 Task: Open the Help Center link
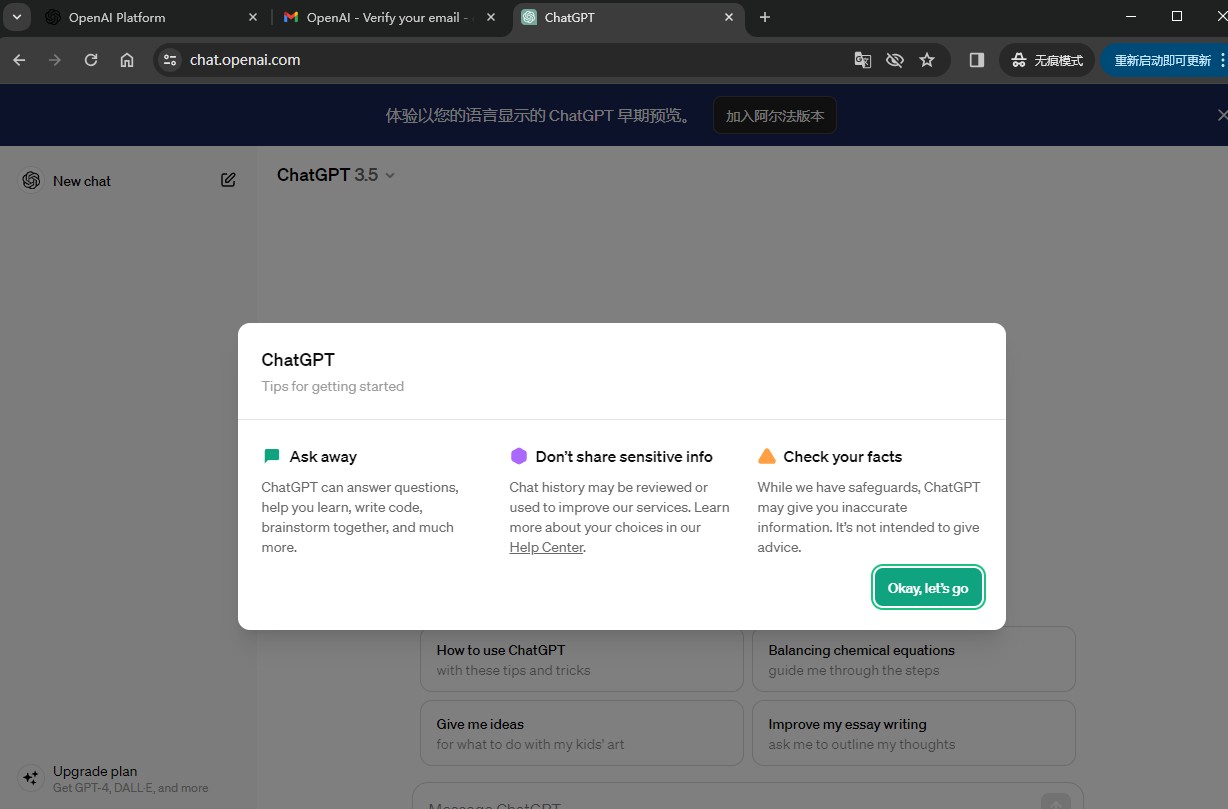pos(546,547)
